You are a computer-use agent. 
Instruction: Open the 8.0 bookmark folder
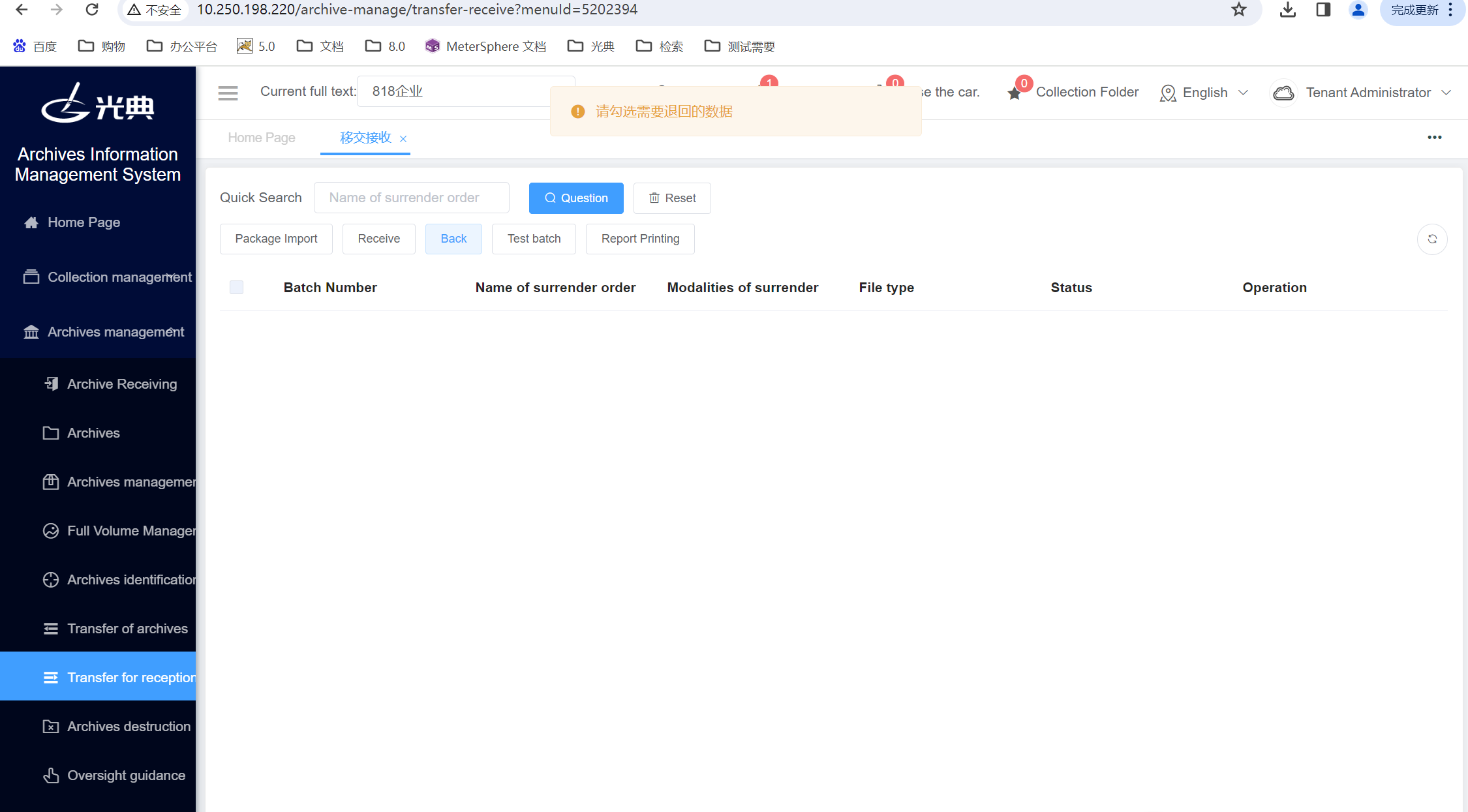pos(385,46)
